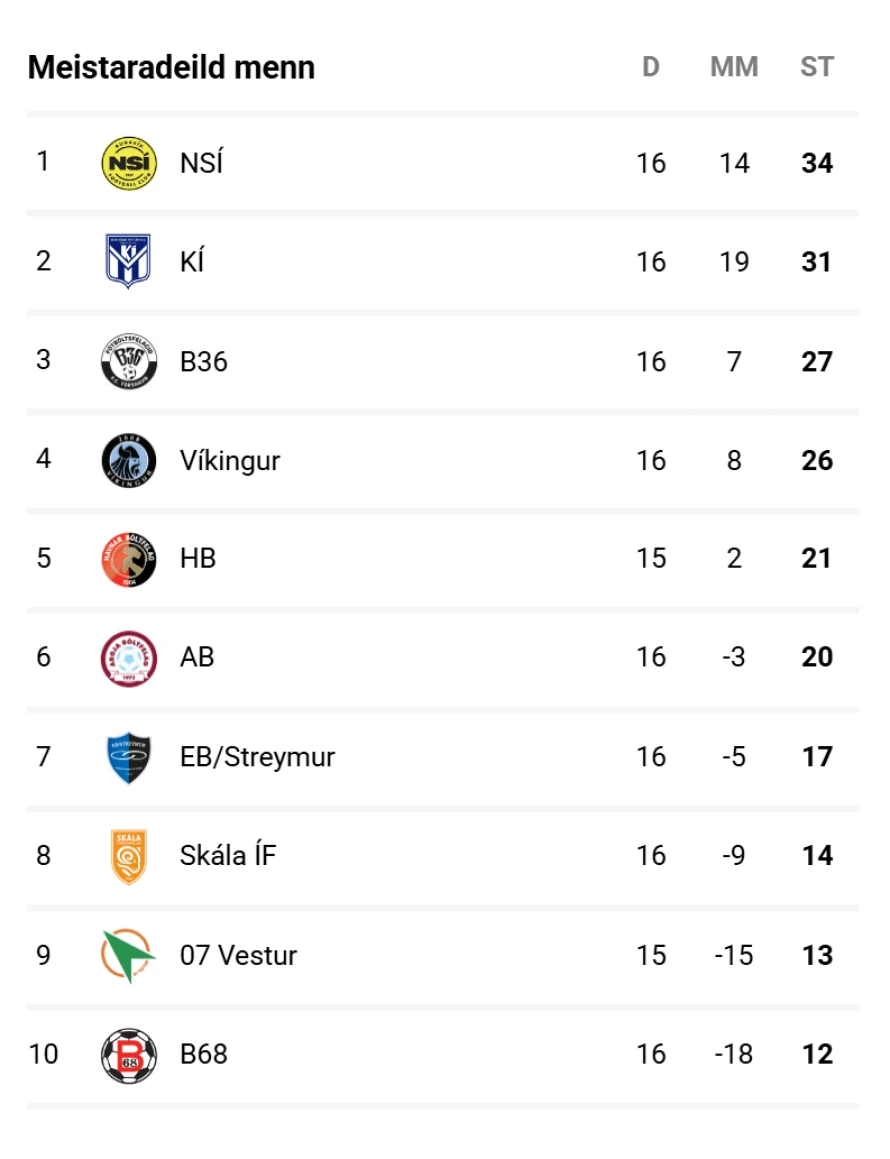Viewport: 890px width, 1159px height.
Task: Sort by the ST points column header
Action: click(817, 67)
